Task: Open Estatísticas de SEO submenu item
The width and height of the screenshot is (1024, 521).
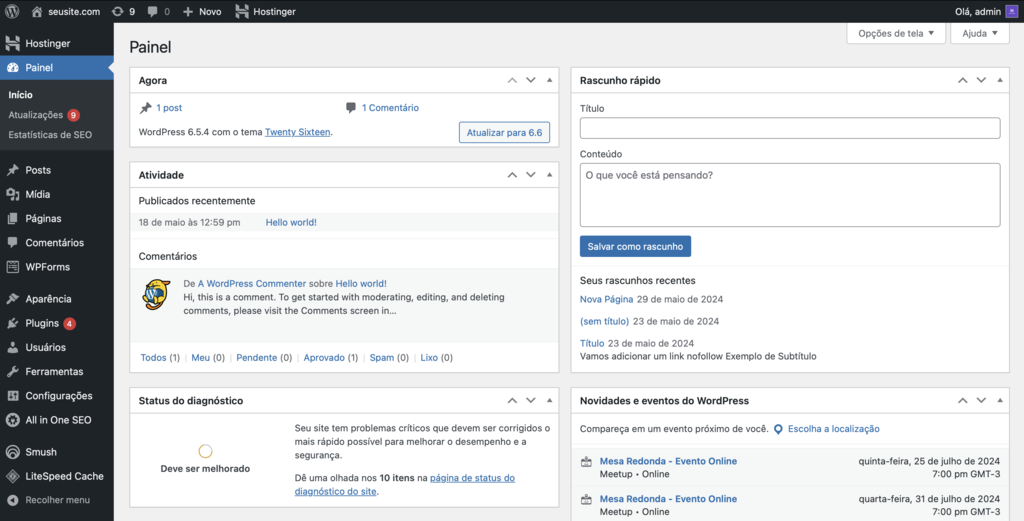Action: [50, 134]
